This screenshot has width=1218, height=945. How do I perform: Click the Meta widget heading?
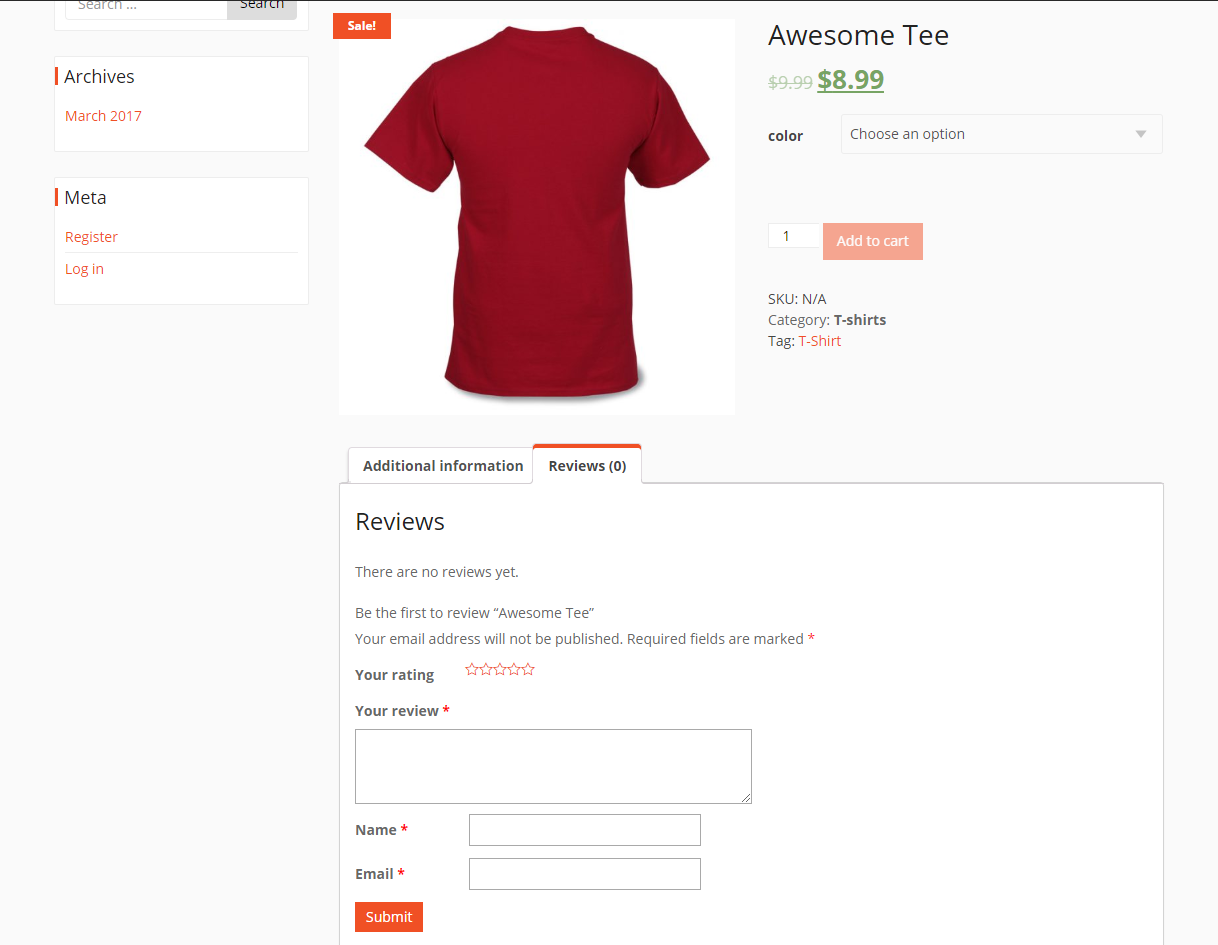(85, 198)
